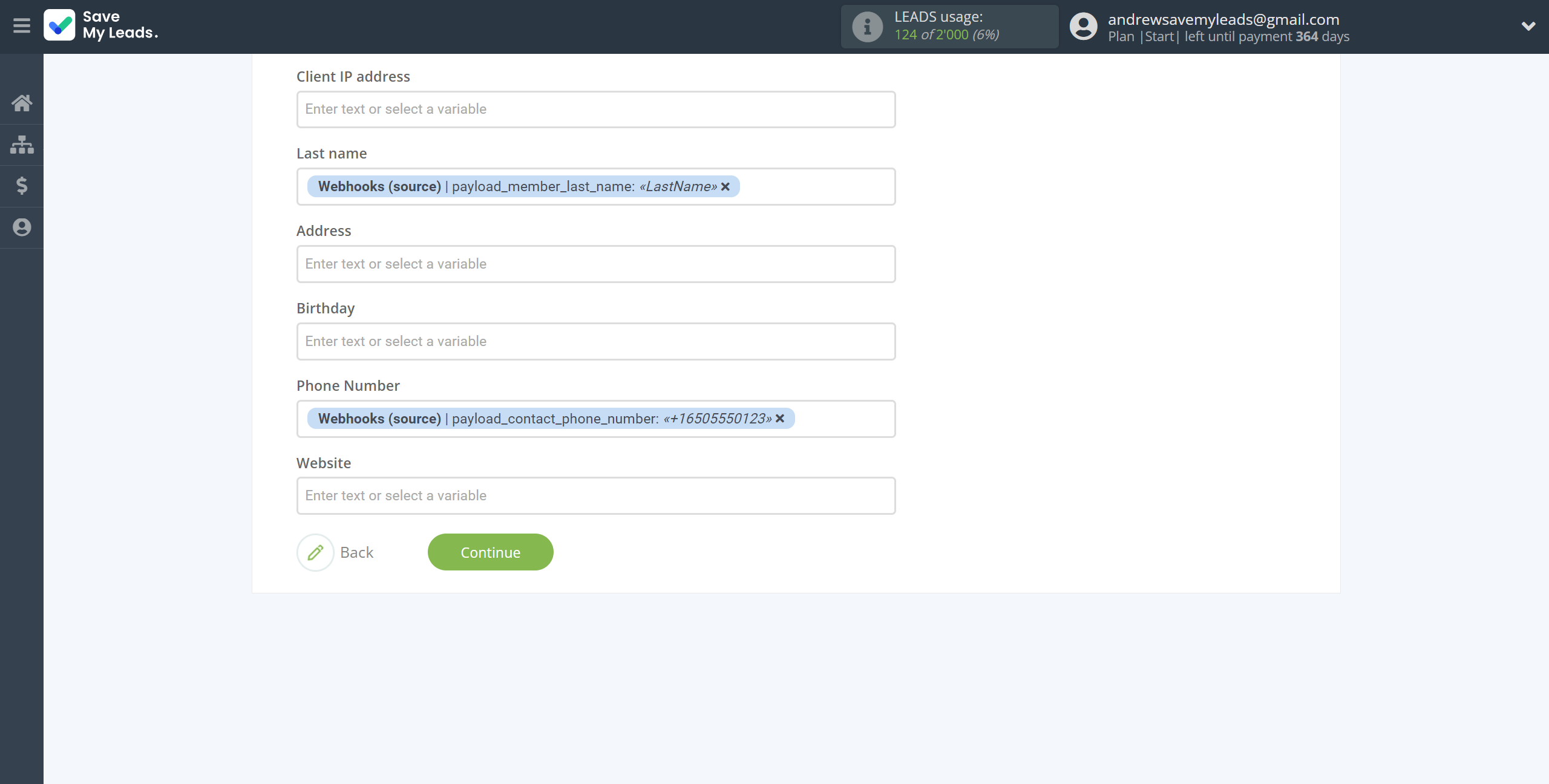
Task: Click the Continue button
Action: pyautogui.click(x=491, y=552)
